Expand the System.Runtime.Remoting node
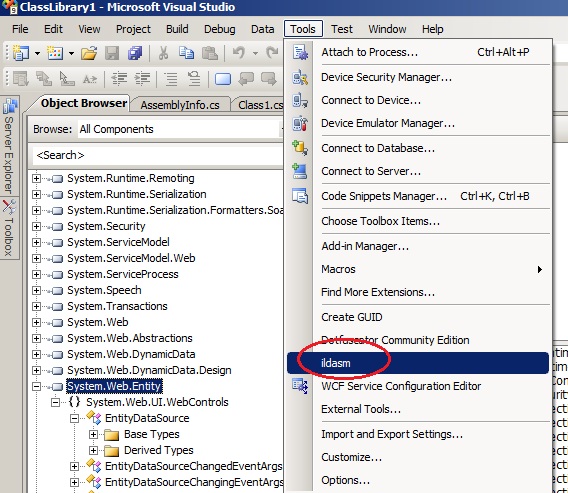Screen dimensions: 568x493 coord(36,178)
